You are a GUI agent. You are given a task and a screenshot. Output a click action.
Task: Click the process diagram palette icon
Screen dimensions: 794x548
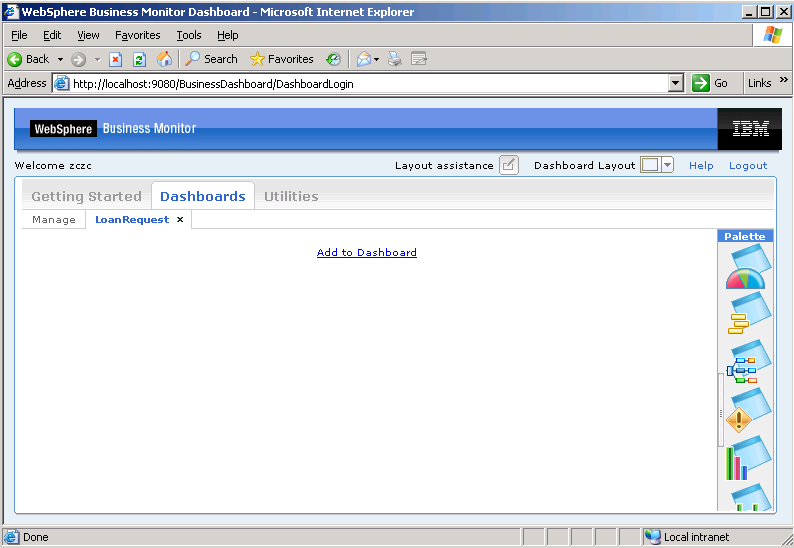pyautogui.click(x=749, y=362)
